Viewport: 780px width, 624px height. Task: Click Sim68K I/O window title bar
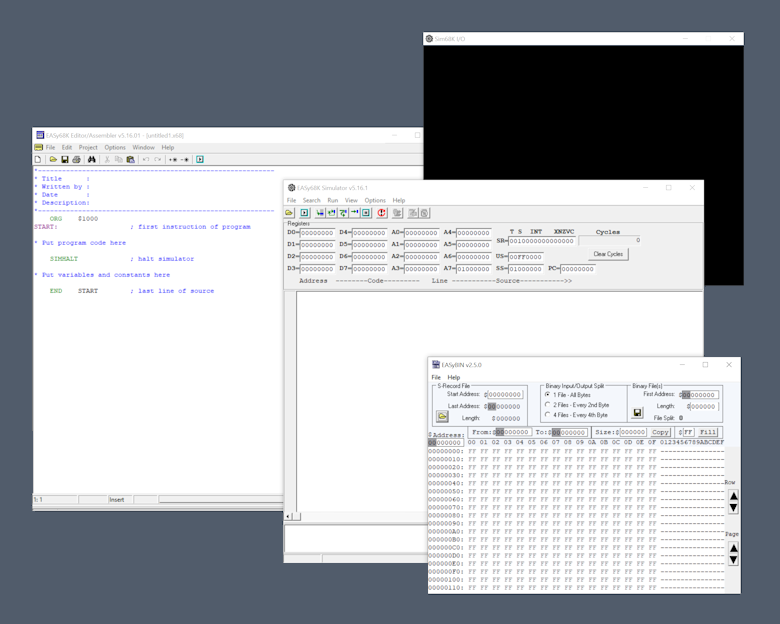[583, 38]
